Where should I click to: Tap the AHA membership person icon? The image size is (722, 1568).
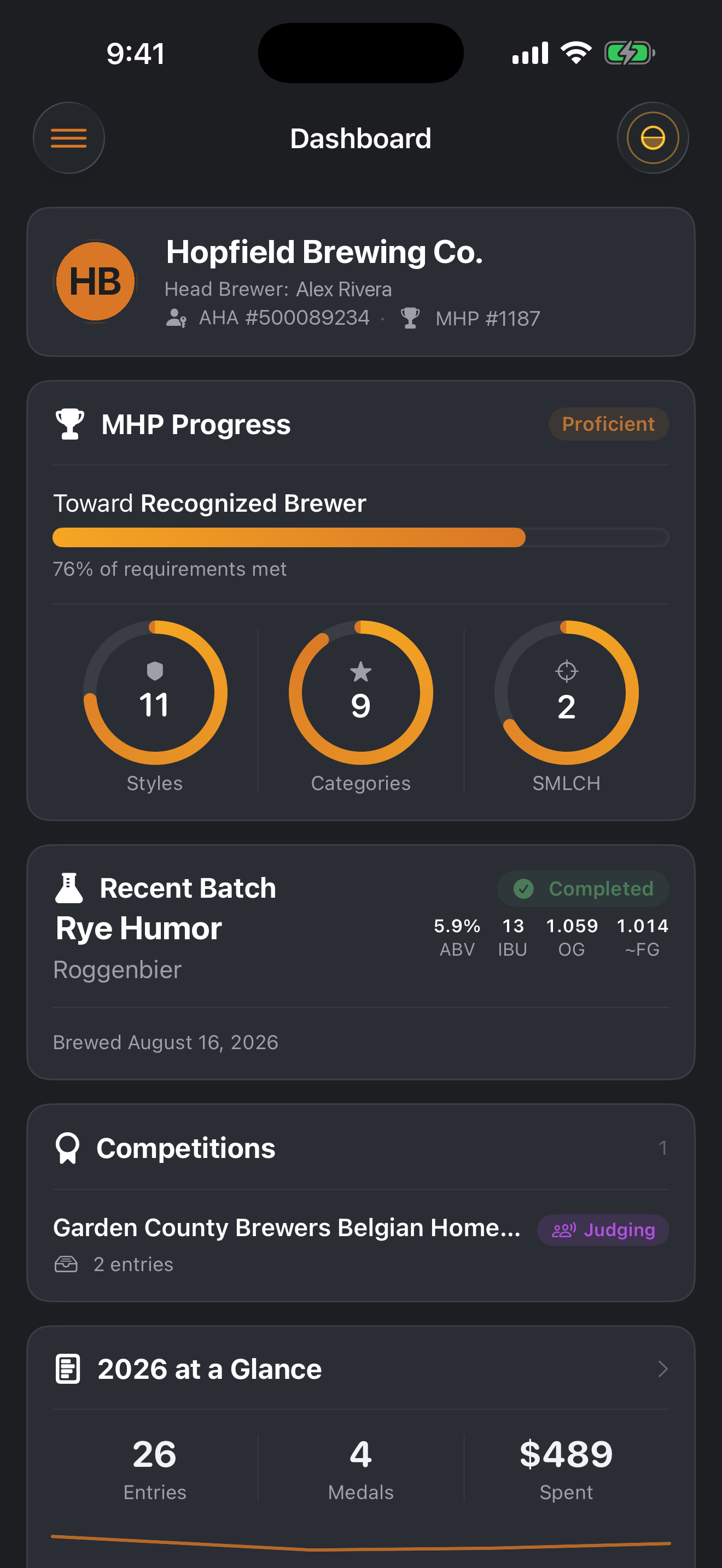[x=177, y=318]
